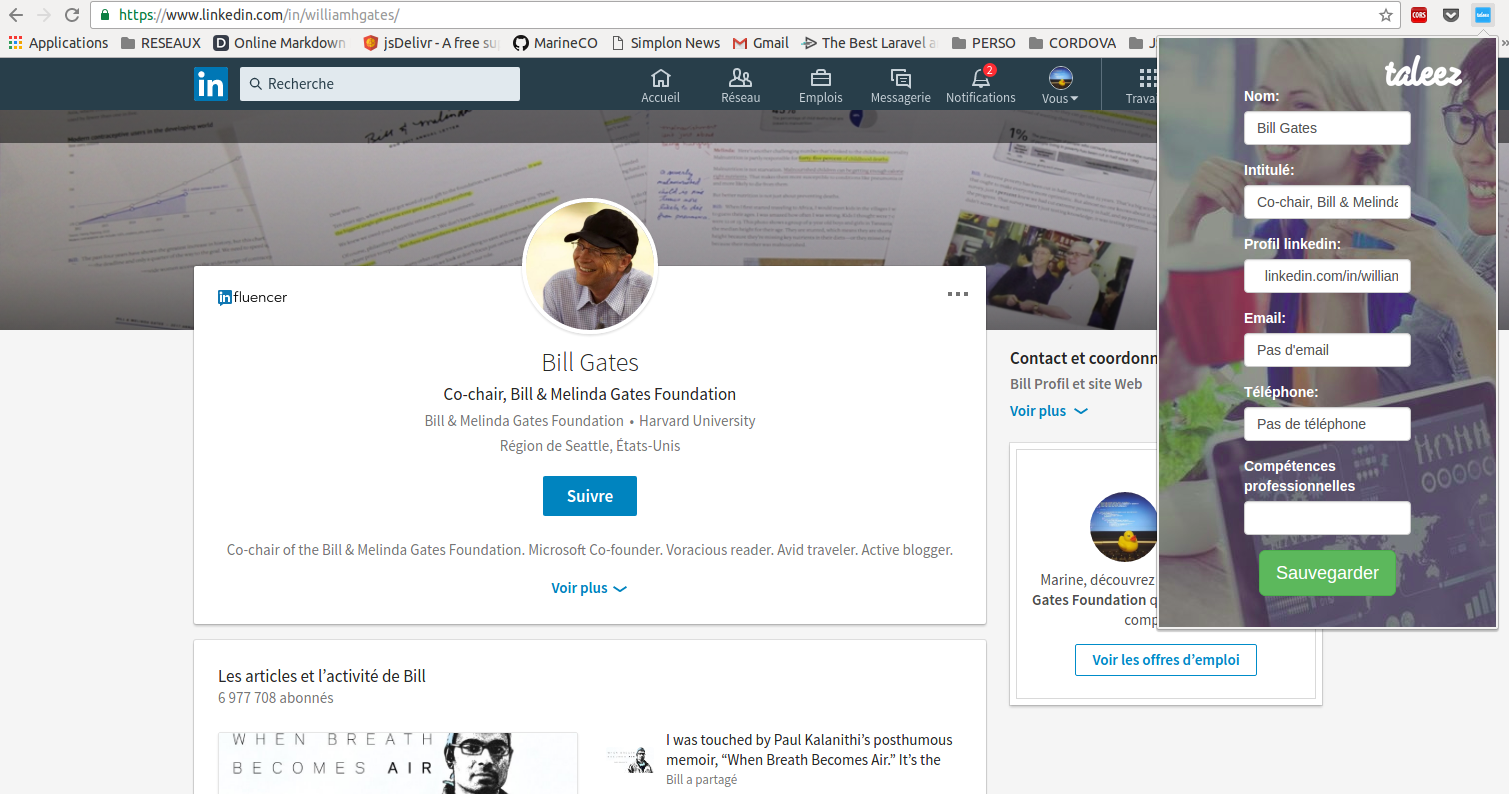The height and width of the screenshot is (794, 1509).
Task: Click the Téléphone input field
Action: pyautogui.click(x=1327, y=424)
